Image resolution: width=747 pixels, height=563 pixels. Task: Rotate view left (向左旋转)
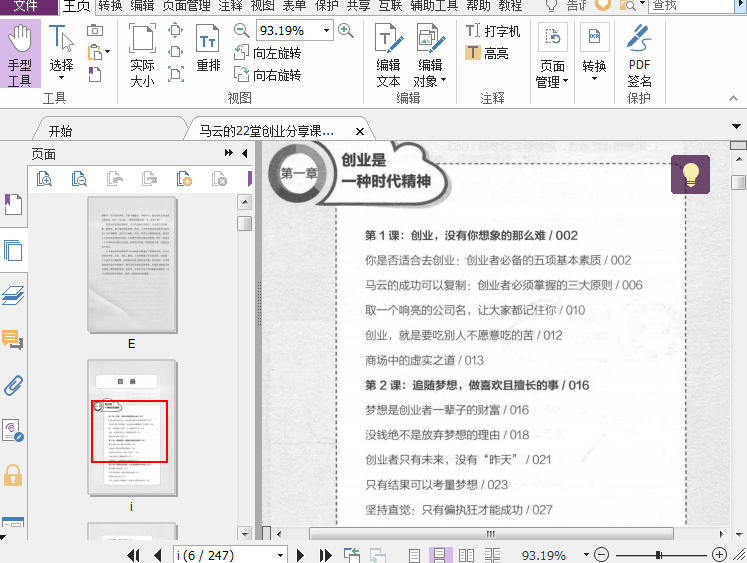tap(268, 53)
